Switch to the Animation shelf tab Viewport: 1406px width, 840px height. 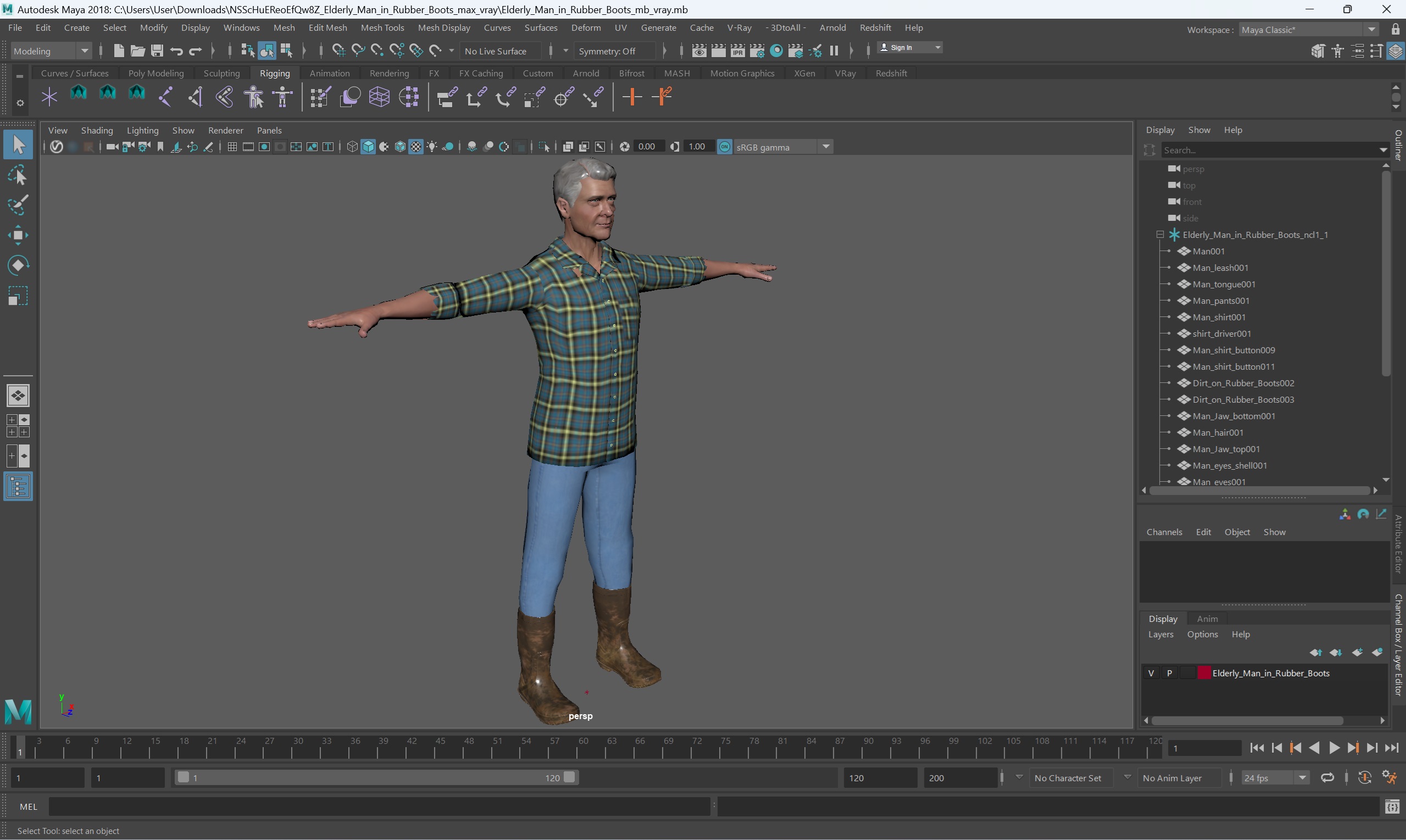coord(330,74)
